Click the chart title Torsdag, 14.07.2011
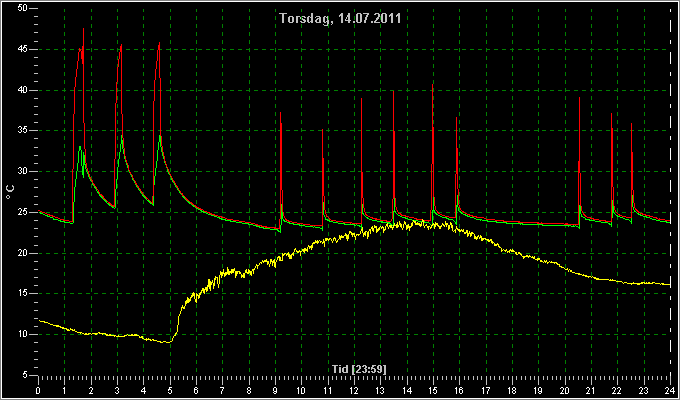 coord(340,18)
